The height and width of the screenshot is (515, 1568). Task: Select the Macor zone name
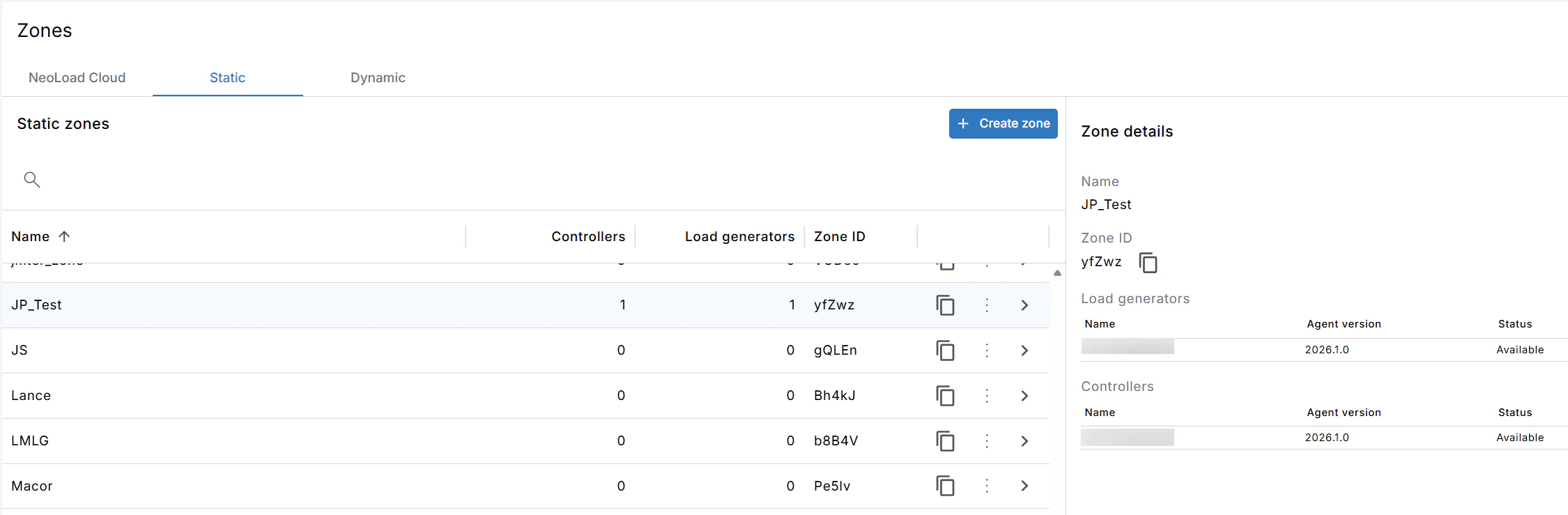pyautogui.click(x=32, y=486)
